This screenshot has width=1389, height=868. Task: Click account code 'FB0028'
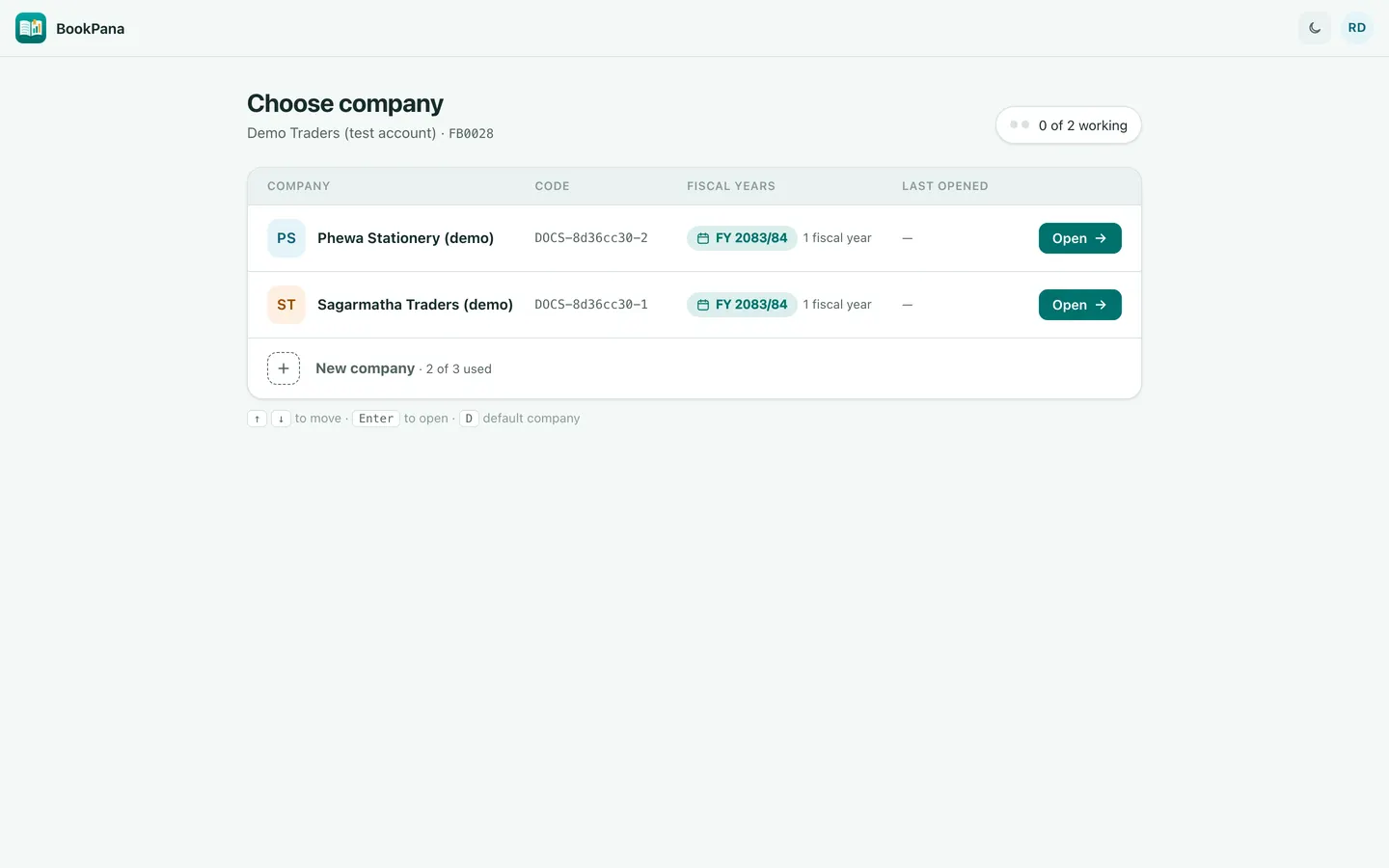[x=471, y=134]
